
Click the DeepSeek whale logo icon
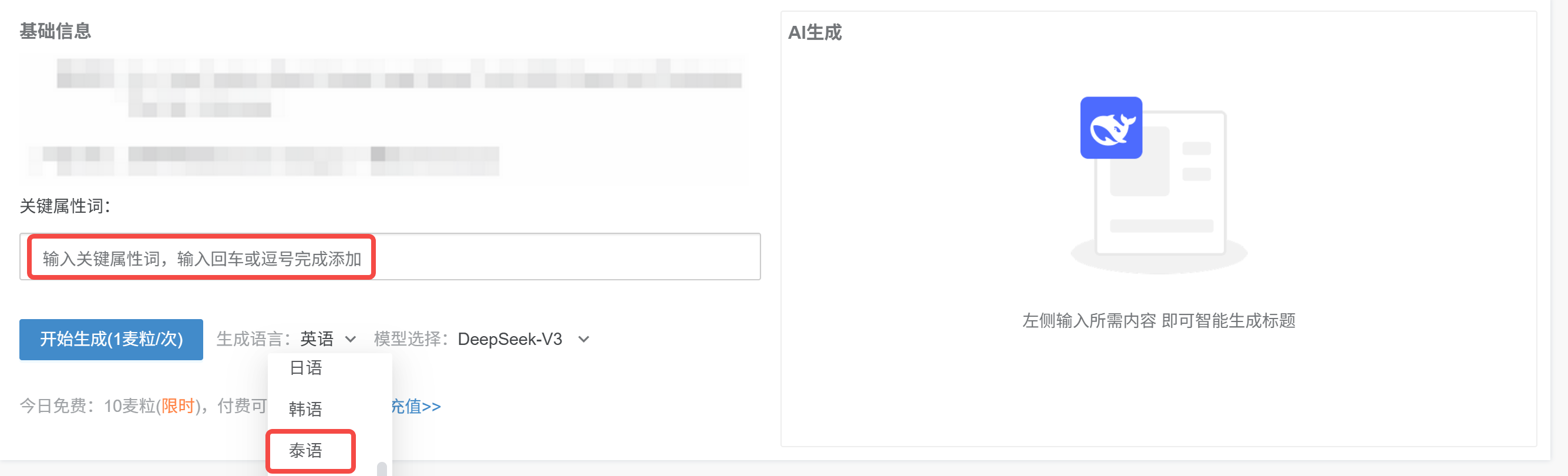1111,128
